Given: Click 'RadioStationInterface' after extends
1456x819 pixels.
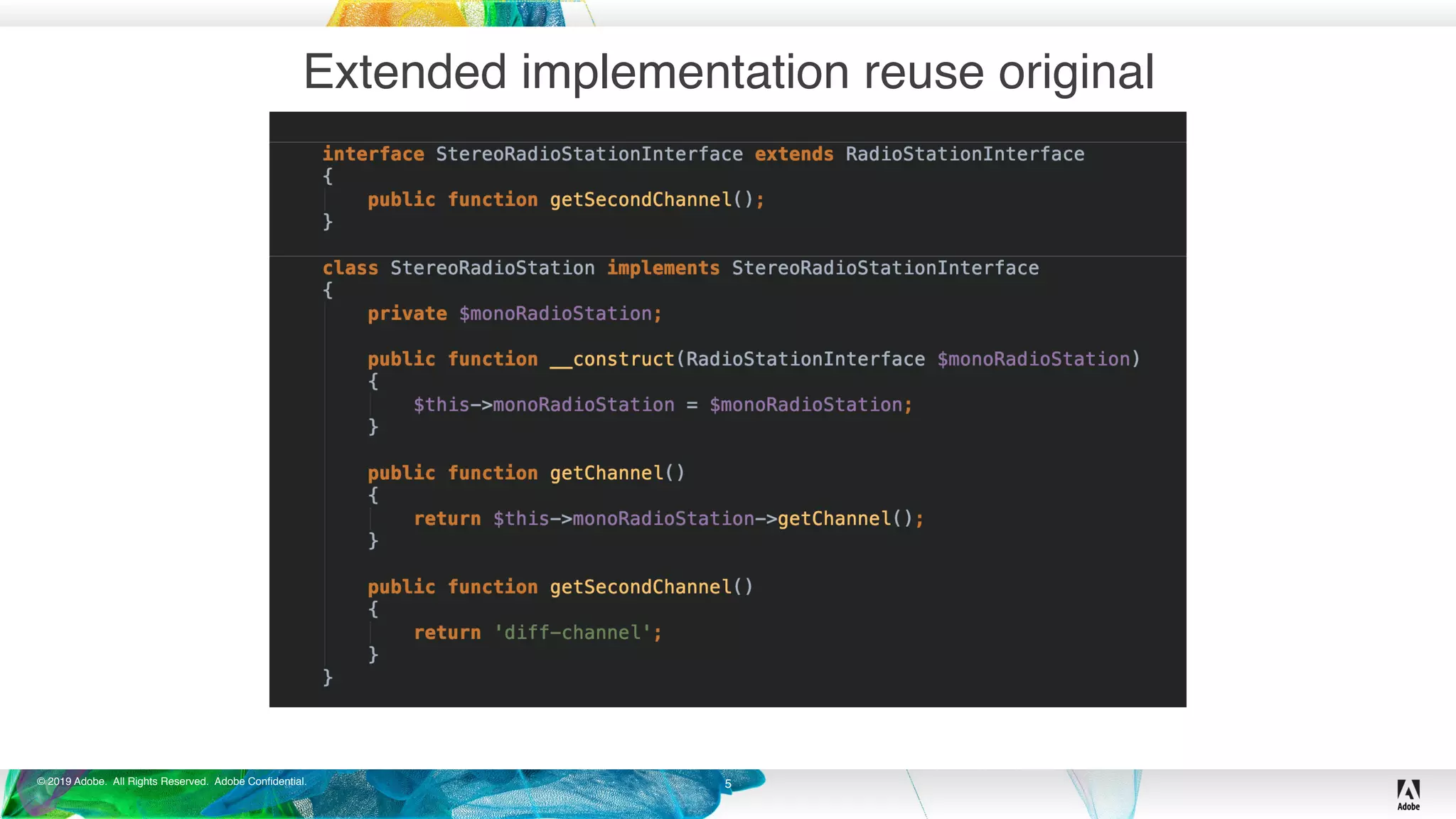Looking at the screenshot, I should [964, 154].
